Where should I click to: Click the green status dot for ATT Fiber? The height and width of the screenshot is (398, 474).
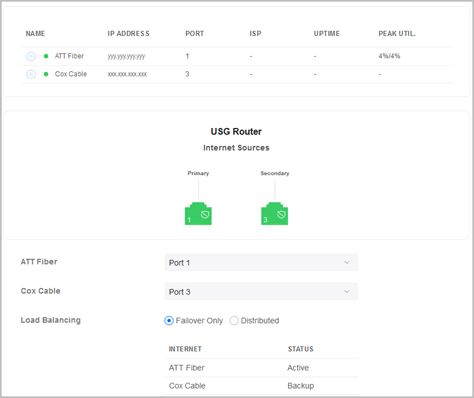click(x=46, y=56)
